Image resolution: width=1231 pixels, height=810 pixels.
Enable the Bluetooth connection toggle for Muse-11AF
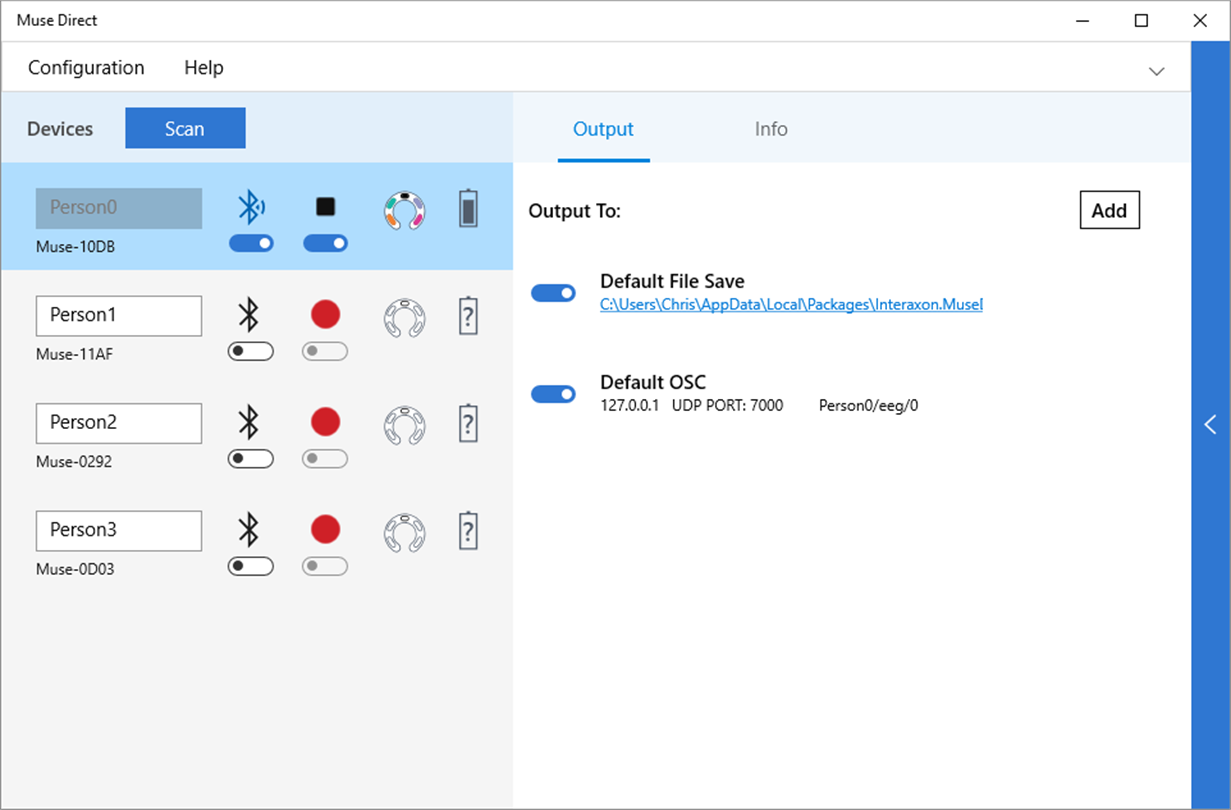coord(250,351)
